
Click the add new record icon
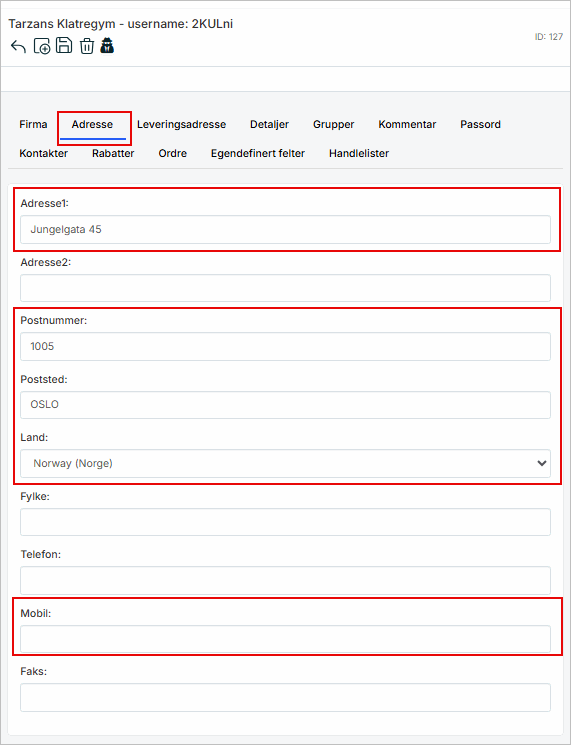pos(42,47)
